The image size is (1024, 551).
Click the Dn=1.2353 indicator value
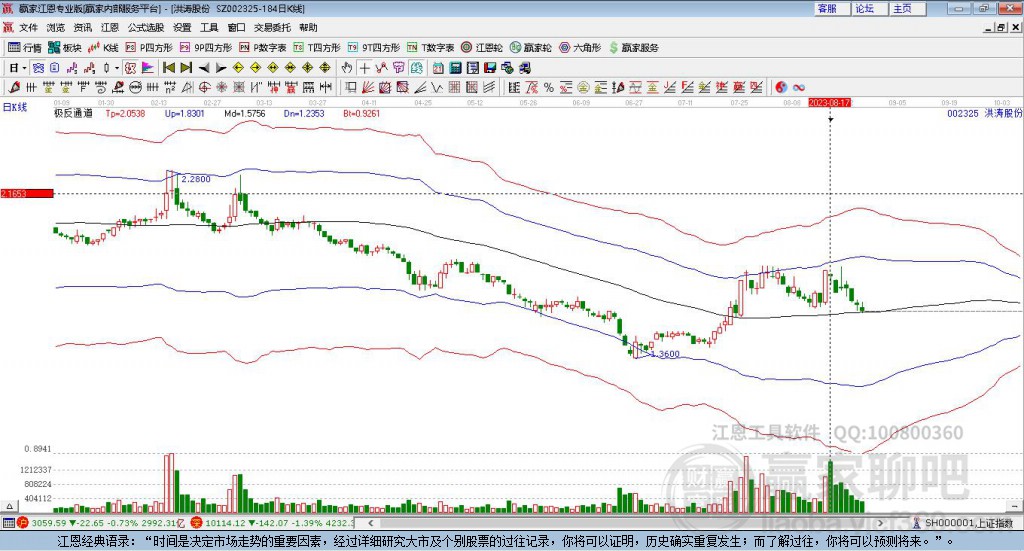point(304,114)
